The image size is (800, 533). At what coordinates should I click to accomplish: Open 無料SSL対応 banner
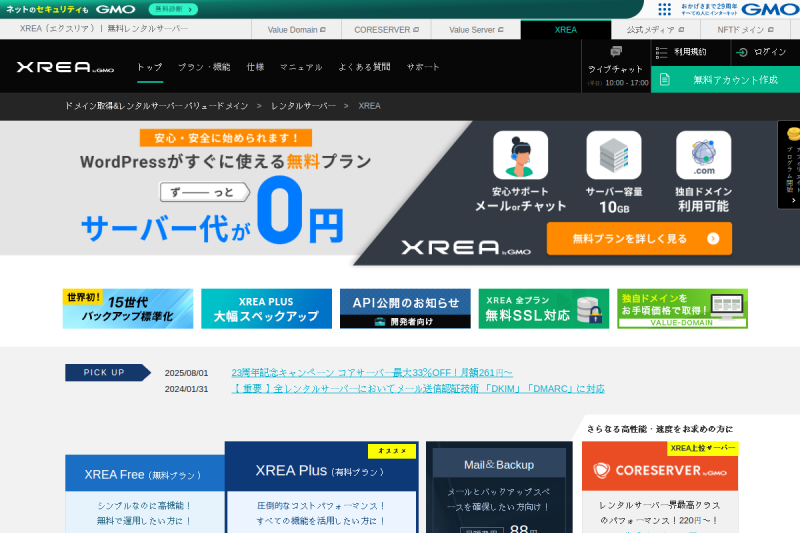coord(544,309)
